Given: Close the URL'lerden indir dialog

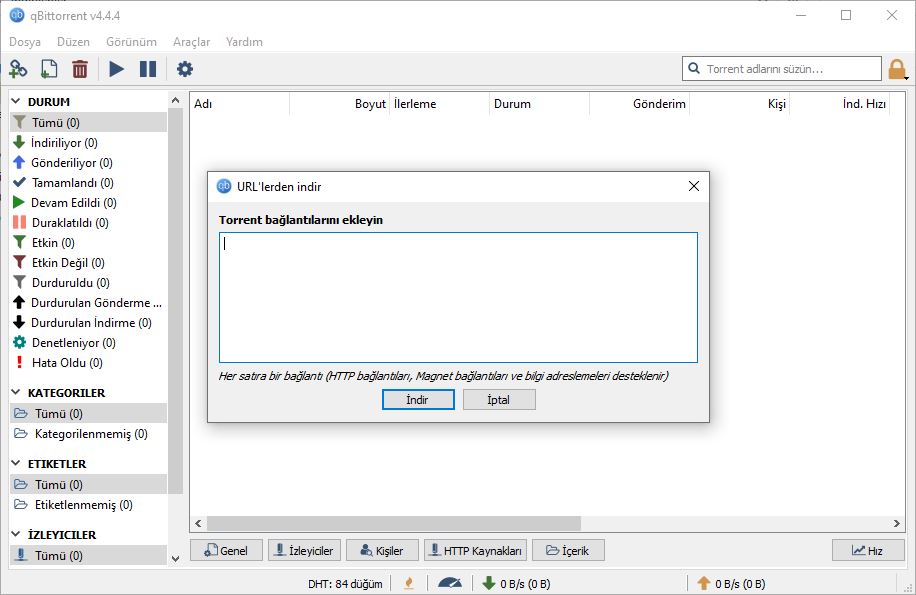Looking at the screenshot, I should coord(693,186).
